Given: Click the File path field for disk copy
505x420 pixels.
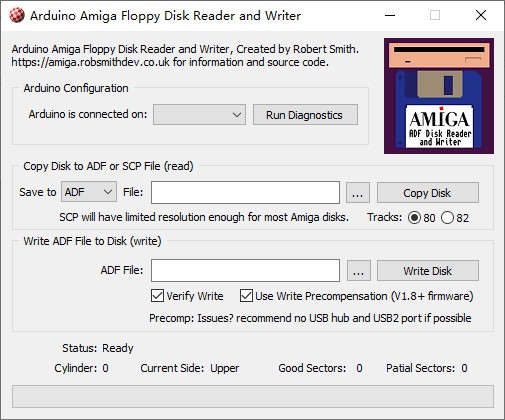Looking at the screenshot, I should coord(245,192).
